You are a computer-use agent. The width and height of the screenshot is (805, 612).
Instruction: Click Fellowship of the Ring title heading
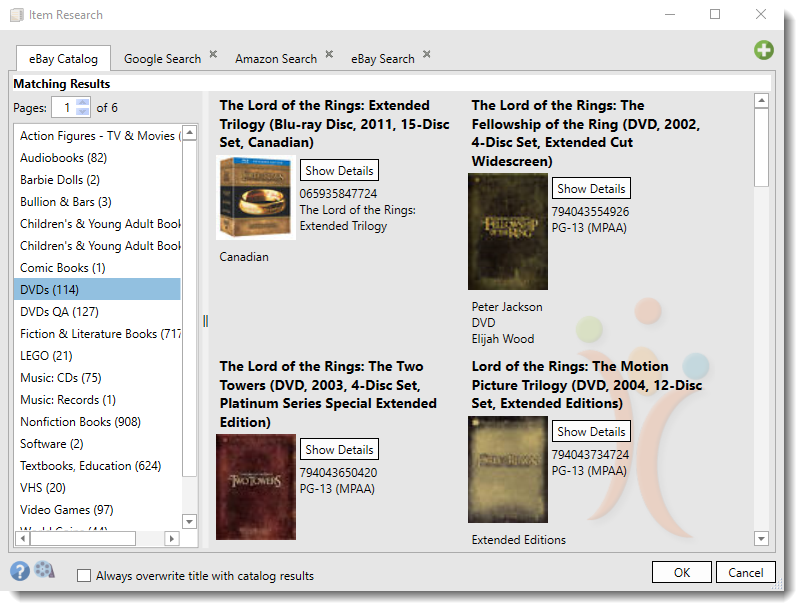coord(586,133)
